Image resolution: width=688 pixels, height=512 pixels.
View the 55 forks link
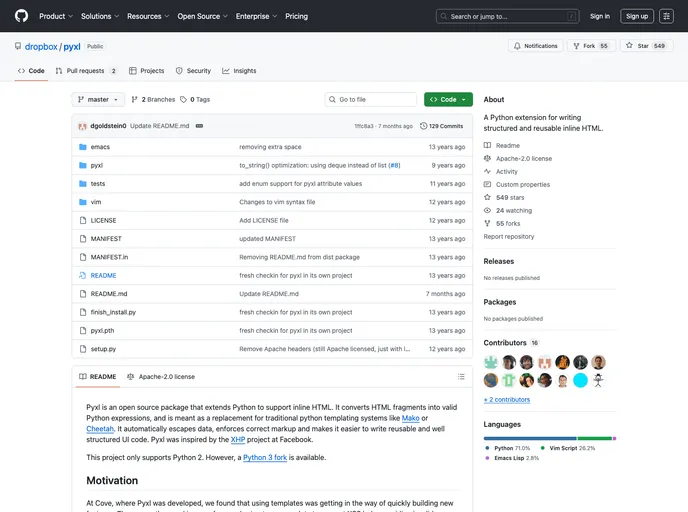click(502, 224)
